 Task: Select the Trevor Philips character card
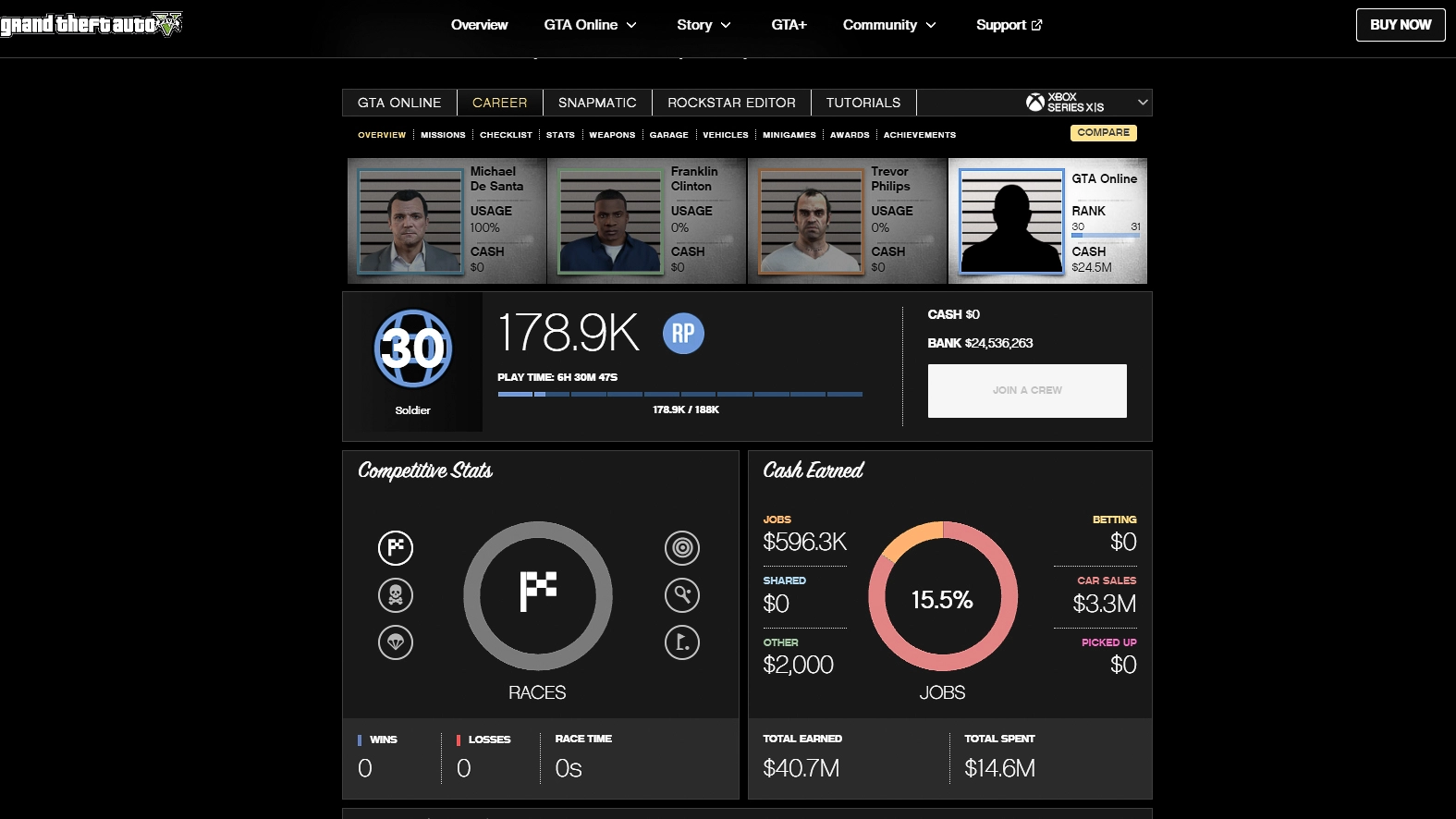point(847,221)
